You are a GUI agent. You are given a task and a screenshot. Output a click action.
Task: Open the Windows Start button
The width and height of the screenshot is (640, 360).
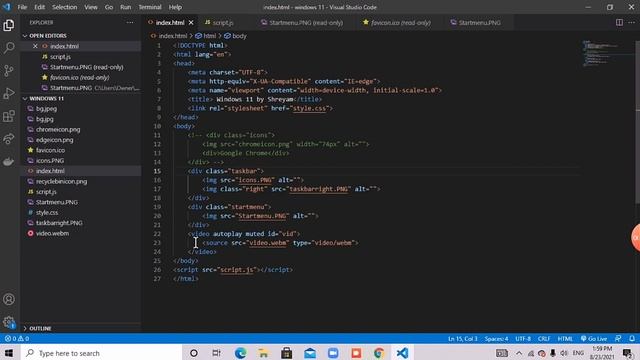pyautogui.click(x=9, y=353)
